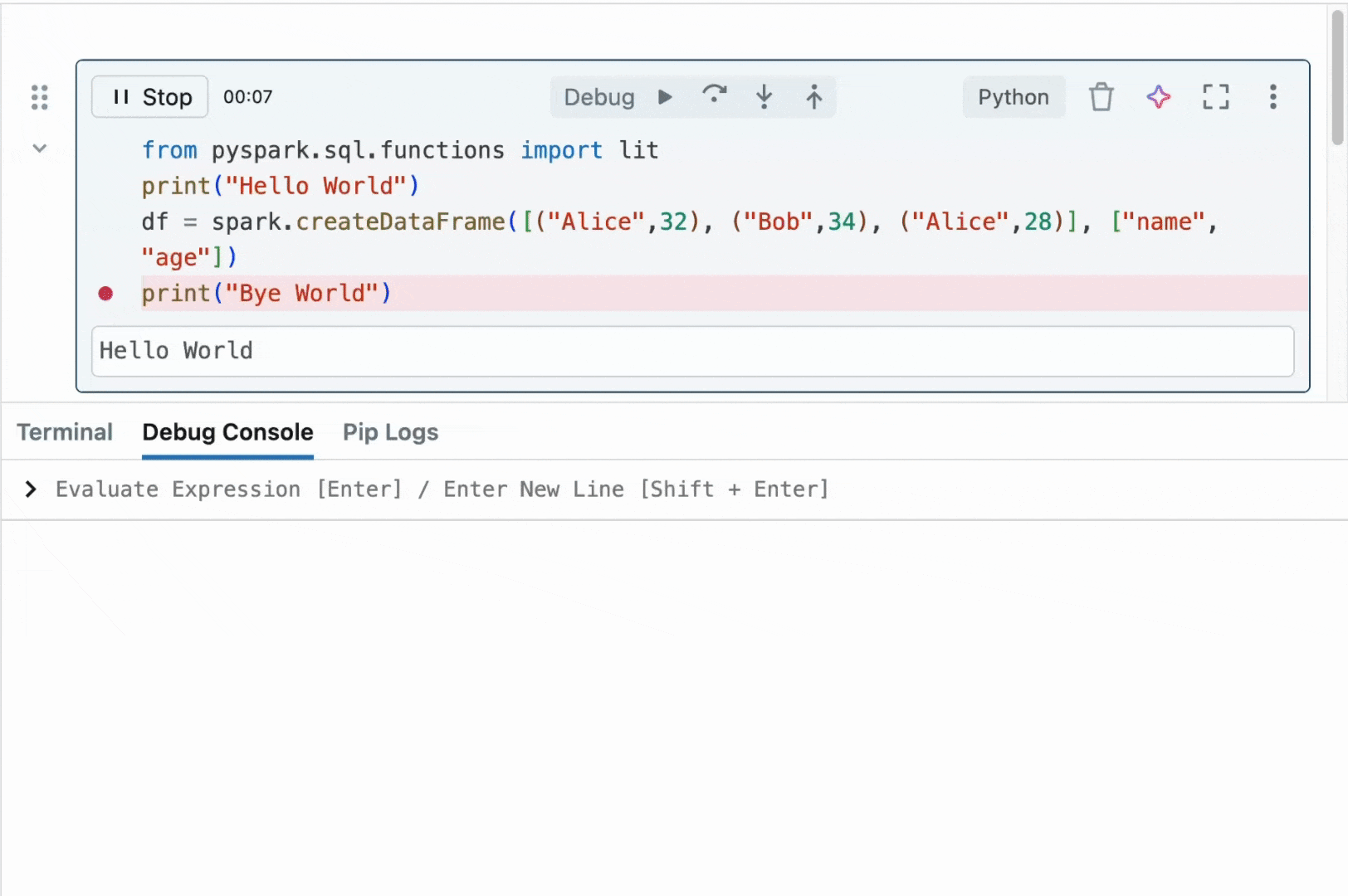Click the debugger continue play icon
The height and width of the screenshot is (896, 1348).
[x=665, y=97]
